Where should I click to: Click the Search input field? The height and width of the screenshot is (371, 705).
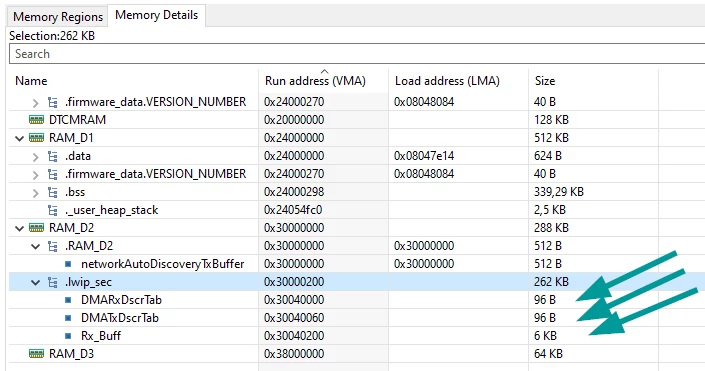point(357,54)
